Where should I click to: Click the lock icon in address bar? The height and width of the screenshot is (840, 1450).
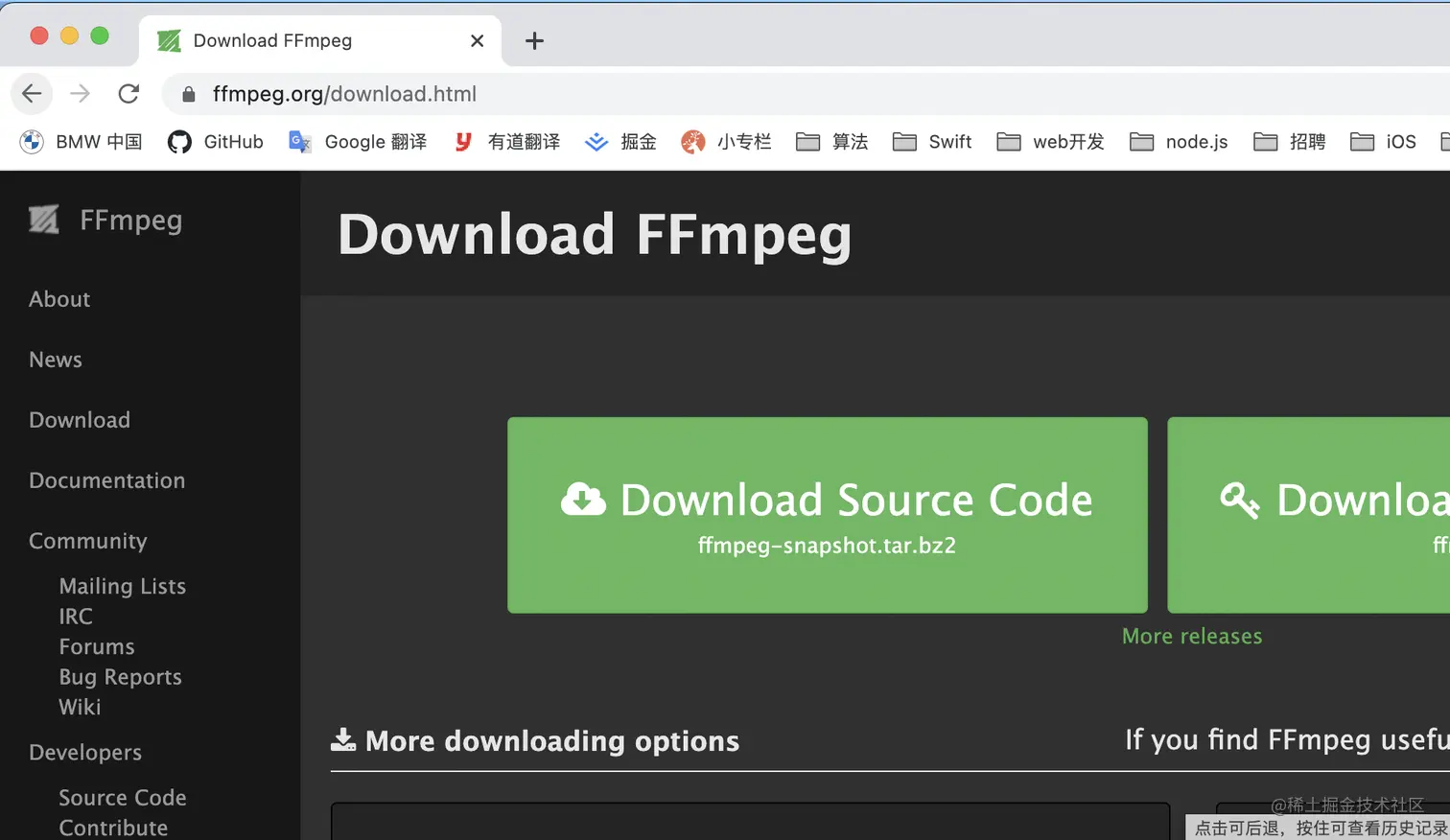(x=189, y=94)
